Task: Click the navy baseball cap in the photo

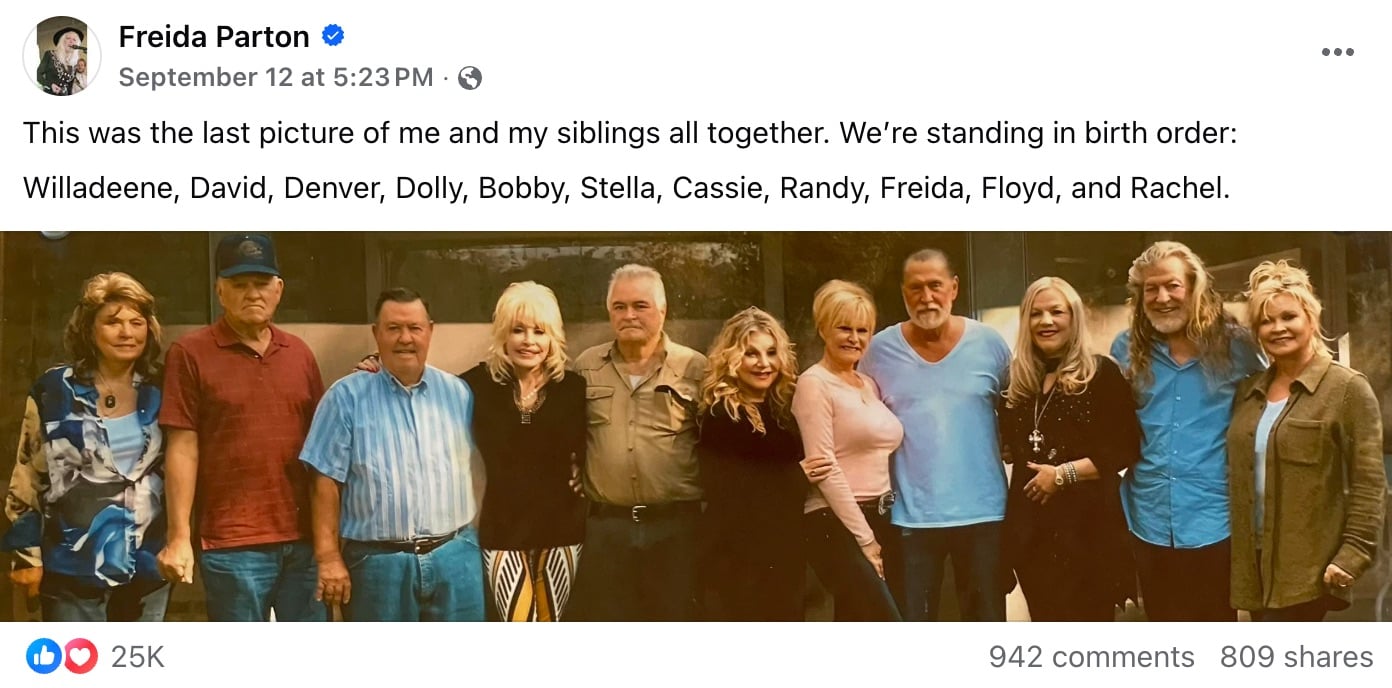Action: [246, 256]
